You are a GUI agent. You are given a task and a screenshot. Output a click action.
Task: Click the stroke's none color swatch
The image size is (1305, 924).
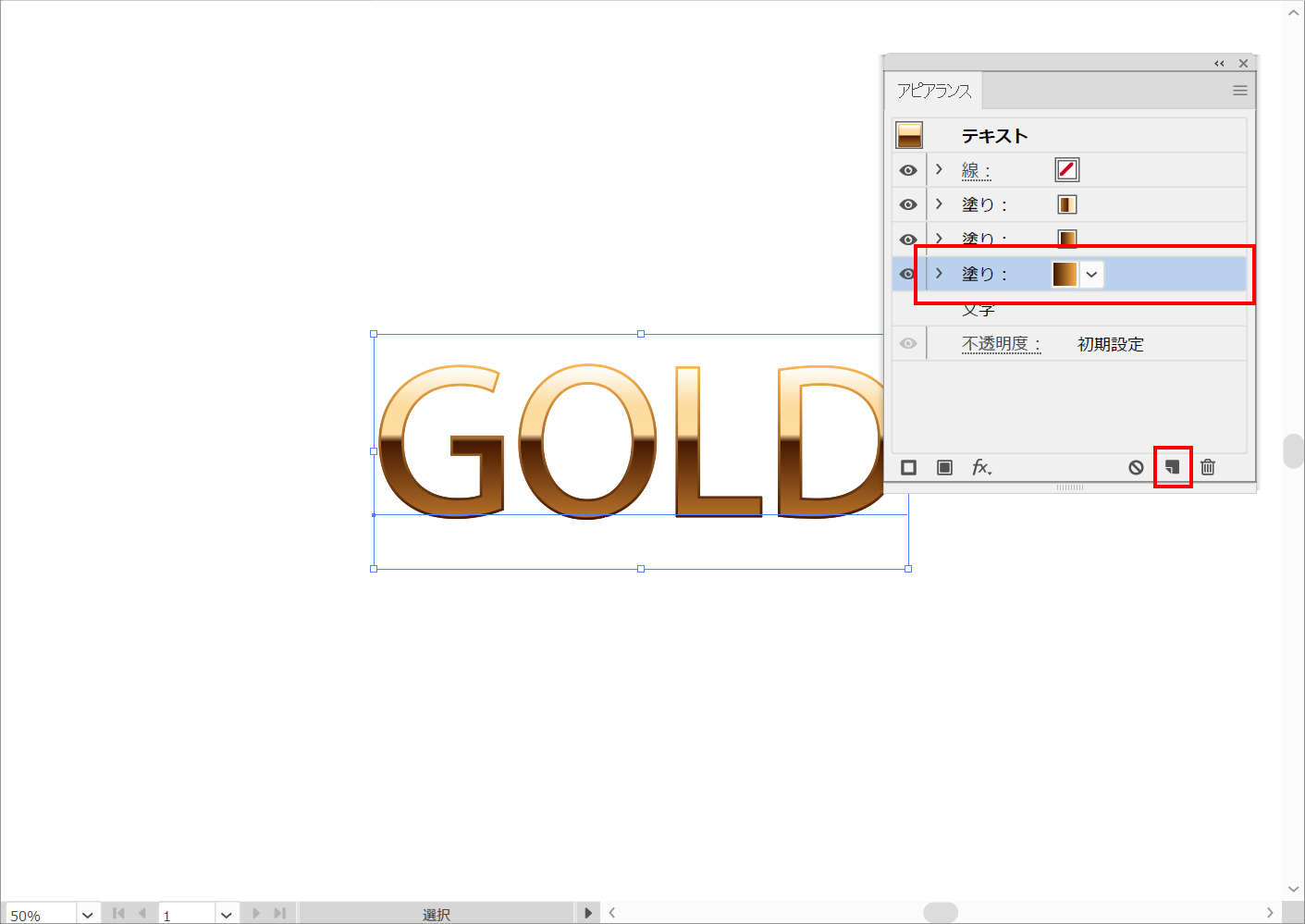click(1066, 170)
